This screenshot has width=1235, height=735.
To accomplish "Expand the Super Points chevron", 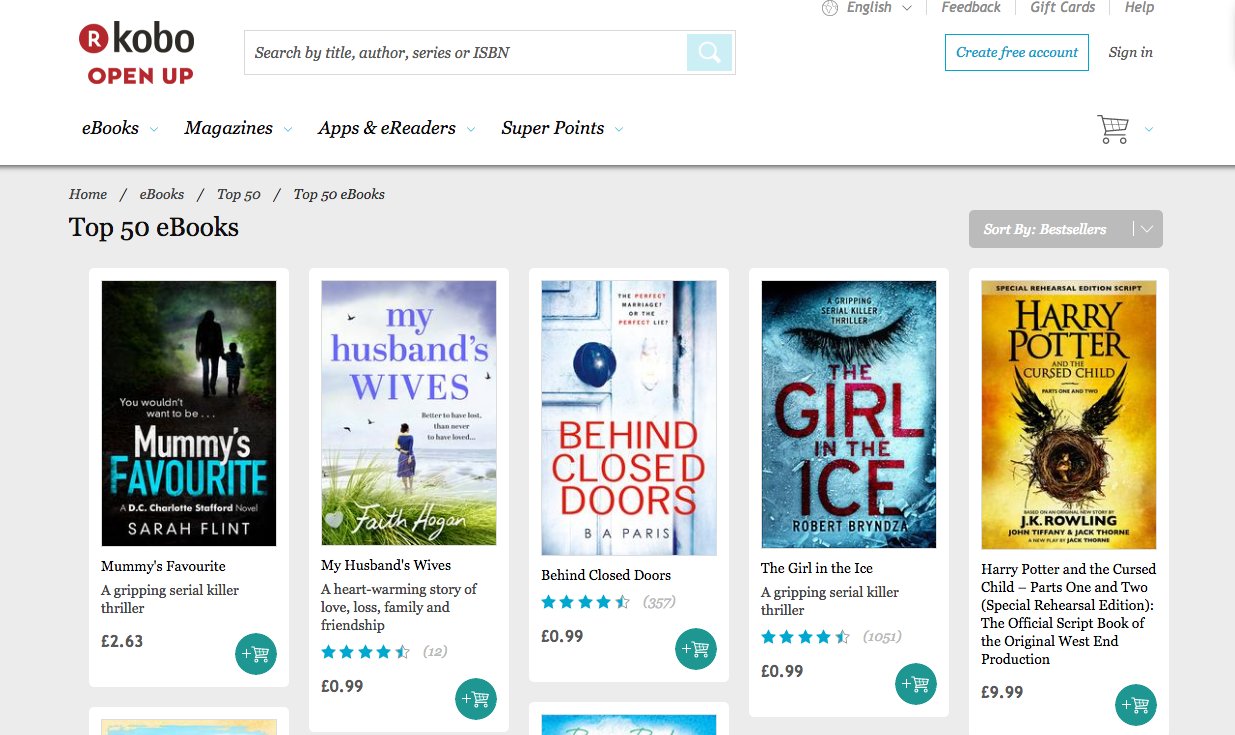I will pos(619,129).
